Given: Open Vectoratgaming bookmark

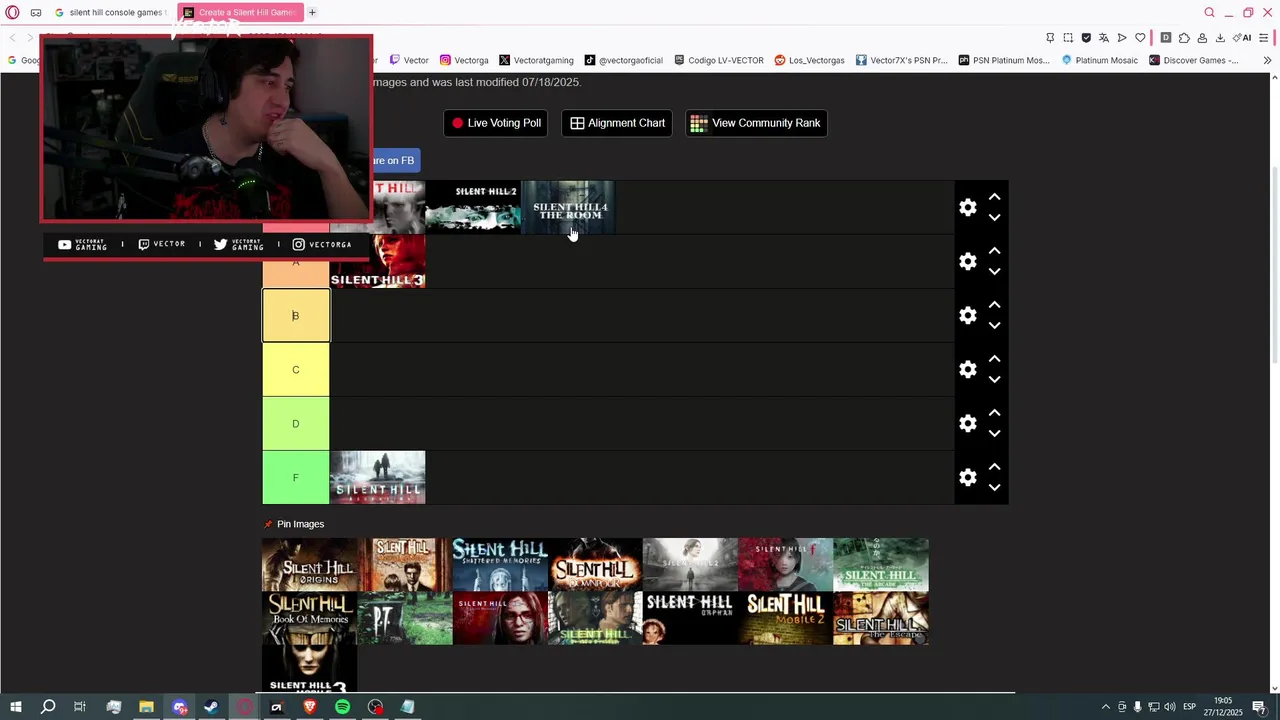Looking at the screenshot, I should [536, 60].
